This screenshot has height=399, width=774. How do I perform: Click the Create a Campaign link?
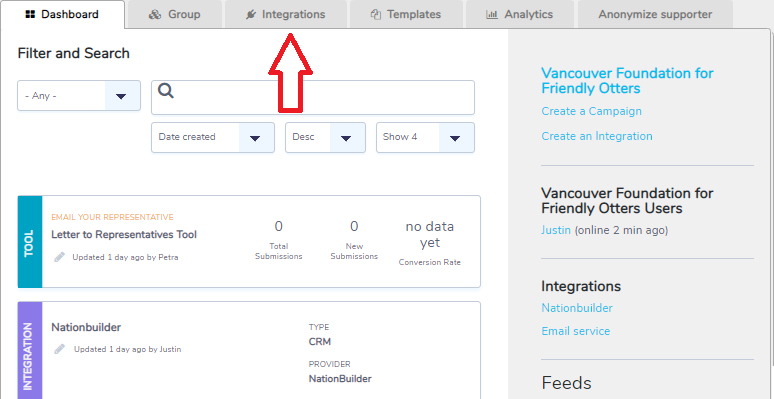pyautogui.click(x=591, y=111)
